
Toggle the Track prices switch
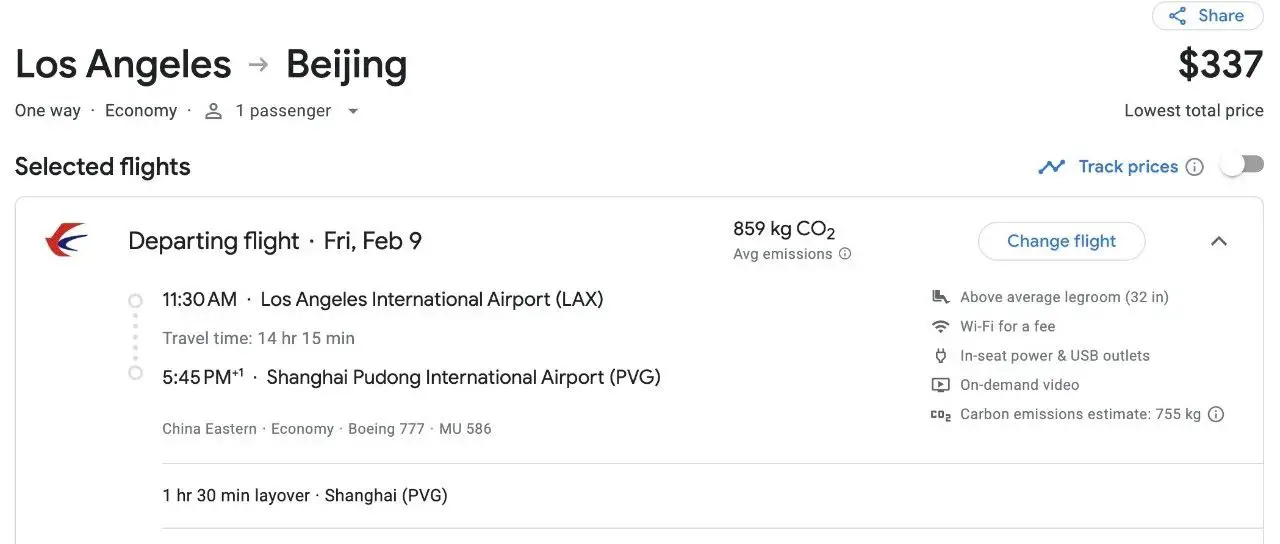point(1241,166)
